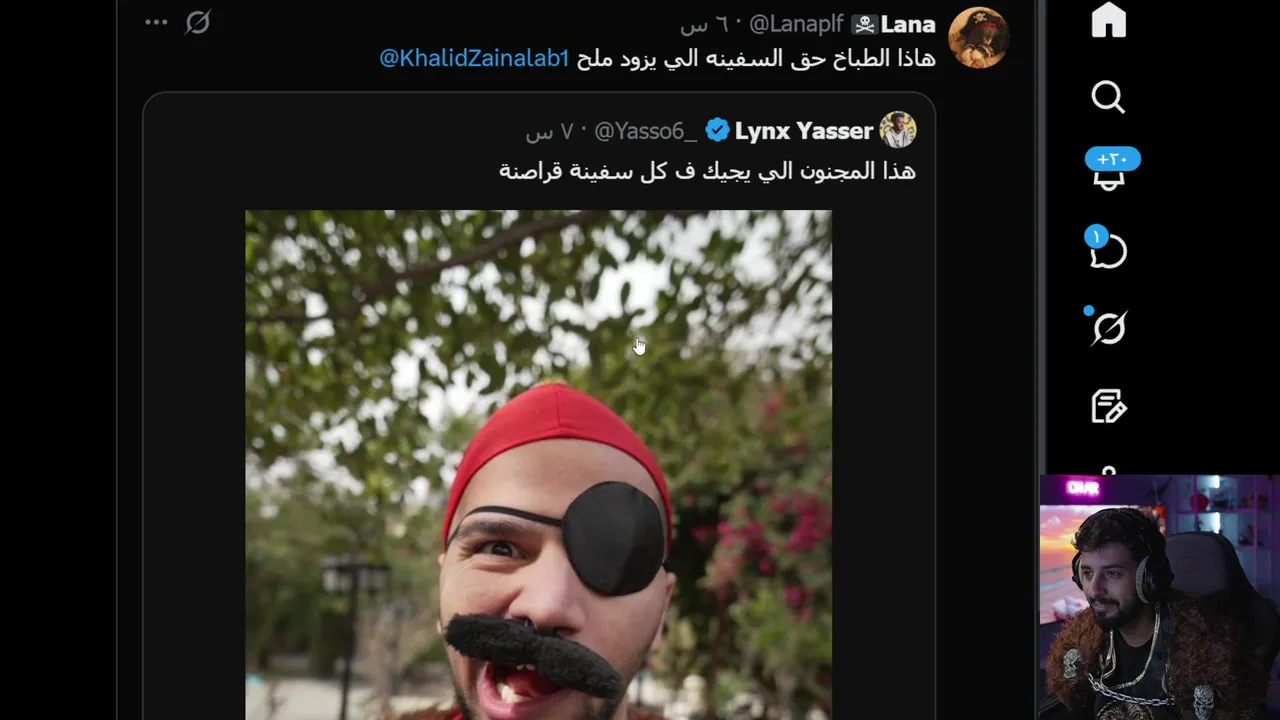1280x720 pixels.
Task: Open the notes/compose list icon in the sidebar
Action: pyautogui.click(x=1108, y=405)
